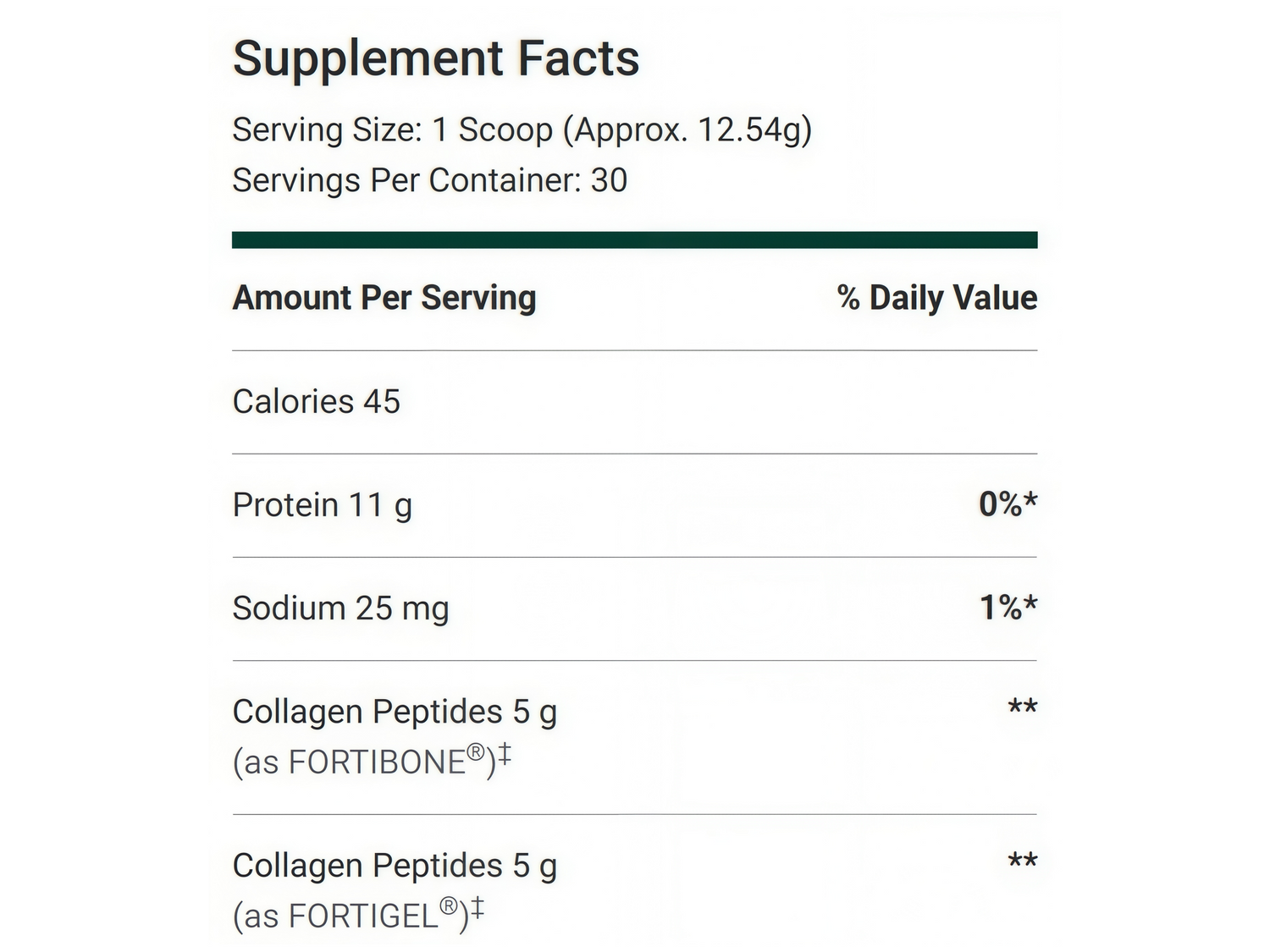Click Collagen Peptides 5 g above FORTIGEL
The image size is (1270, 952).
pos(395,867)
